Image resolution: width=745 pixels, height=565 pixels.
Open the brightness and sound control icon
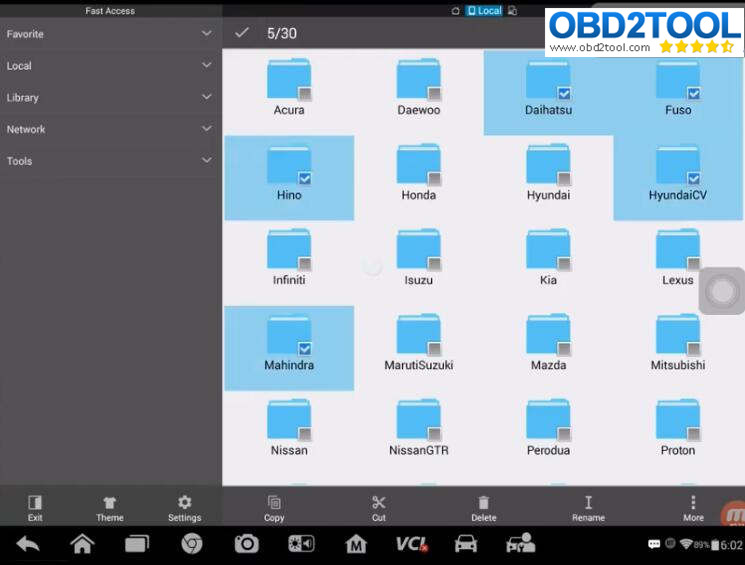[301, 544]
